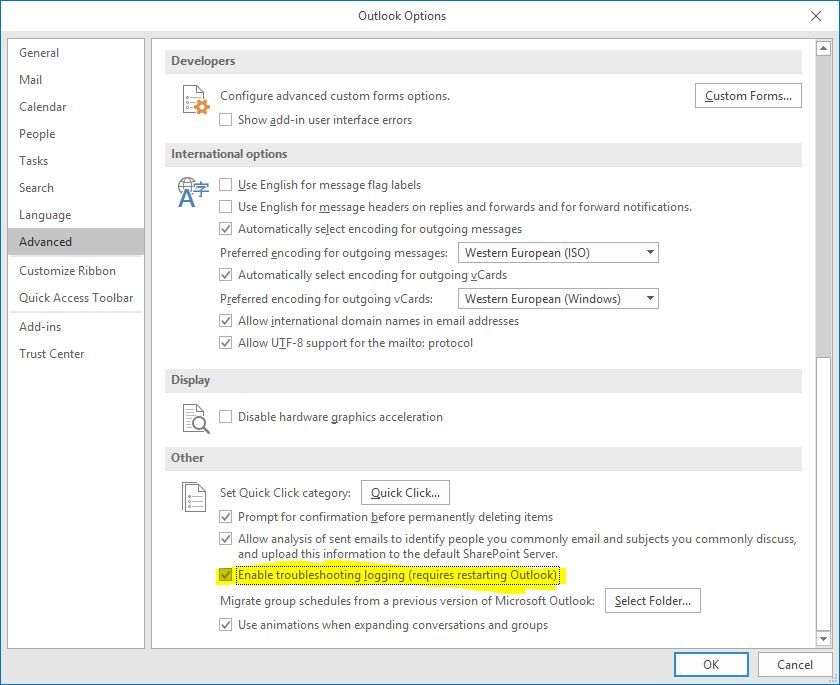Open the Mail options category

point(76,80)
